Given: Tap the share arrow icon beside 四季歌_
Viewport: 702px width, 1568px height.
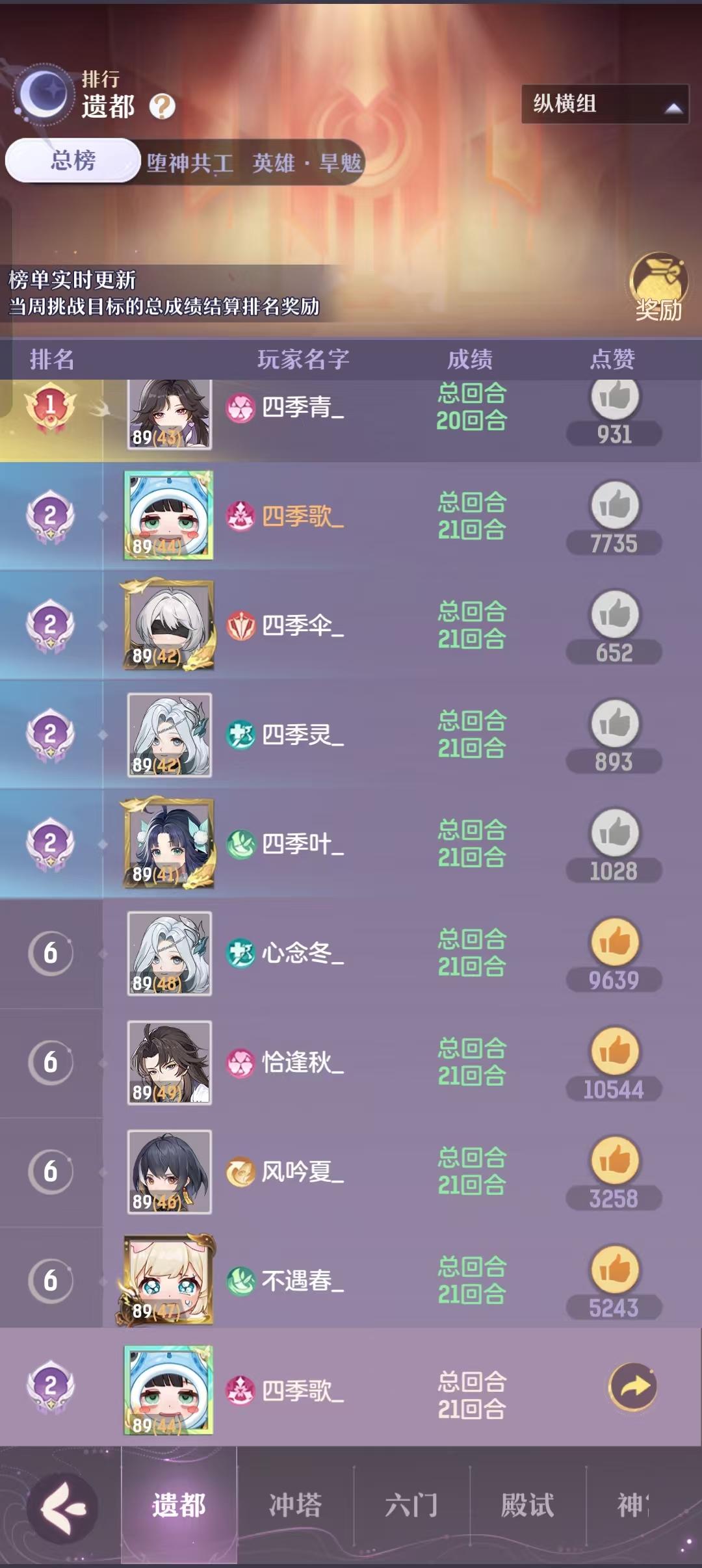Looking at the screenshot, I should [632, 1387].
